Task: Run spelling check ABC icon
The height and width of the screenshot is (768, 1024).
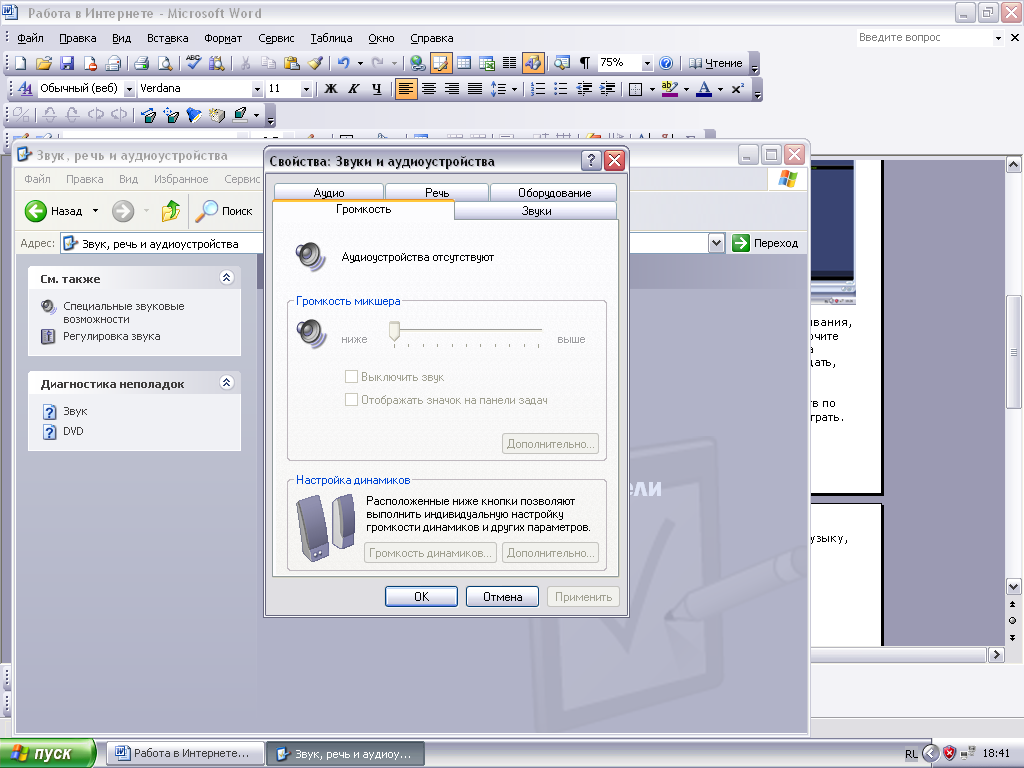Action: (x=193, y=63)
